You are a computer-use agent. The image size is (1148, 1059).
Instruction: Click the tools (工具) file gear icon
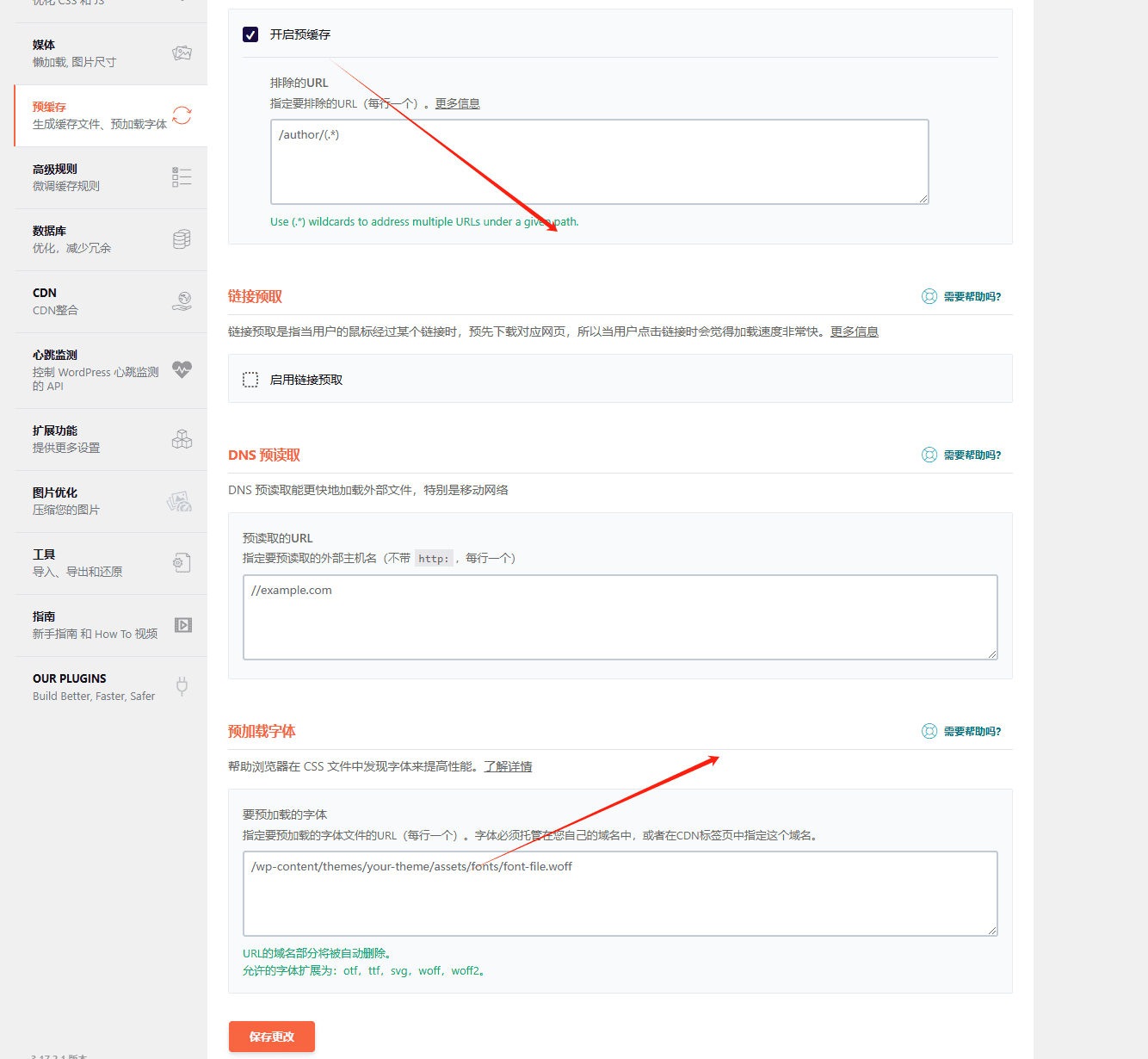182,563
